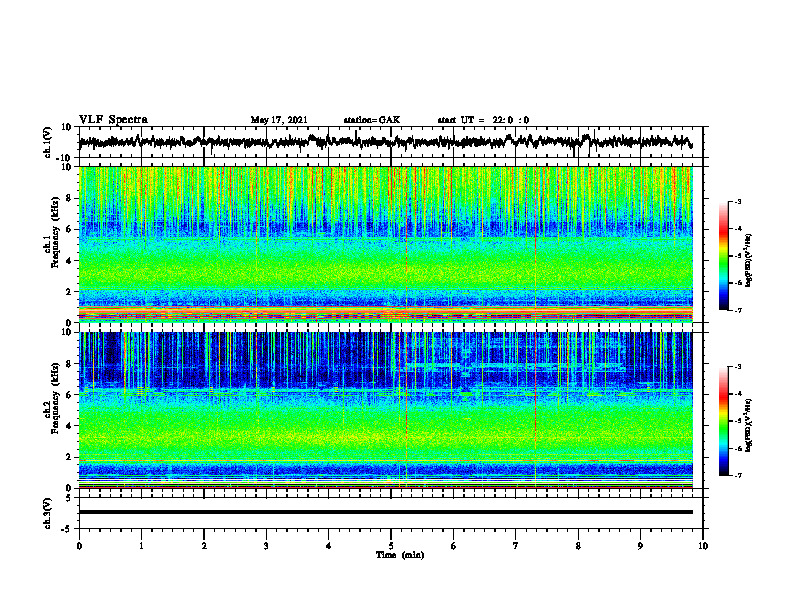Click the "2" kHz tick of ch.1 spectrogram
The height and width of the screenshot is (612, 792).
(x=70, y=292)
